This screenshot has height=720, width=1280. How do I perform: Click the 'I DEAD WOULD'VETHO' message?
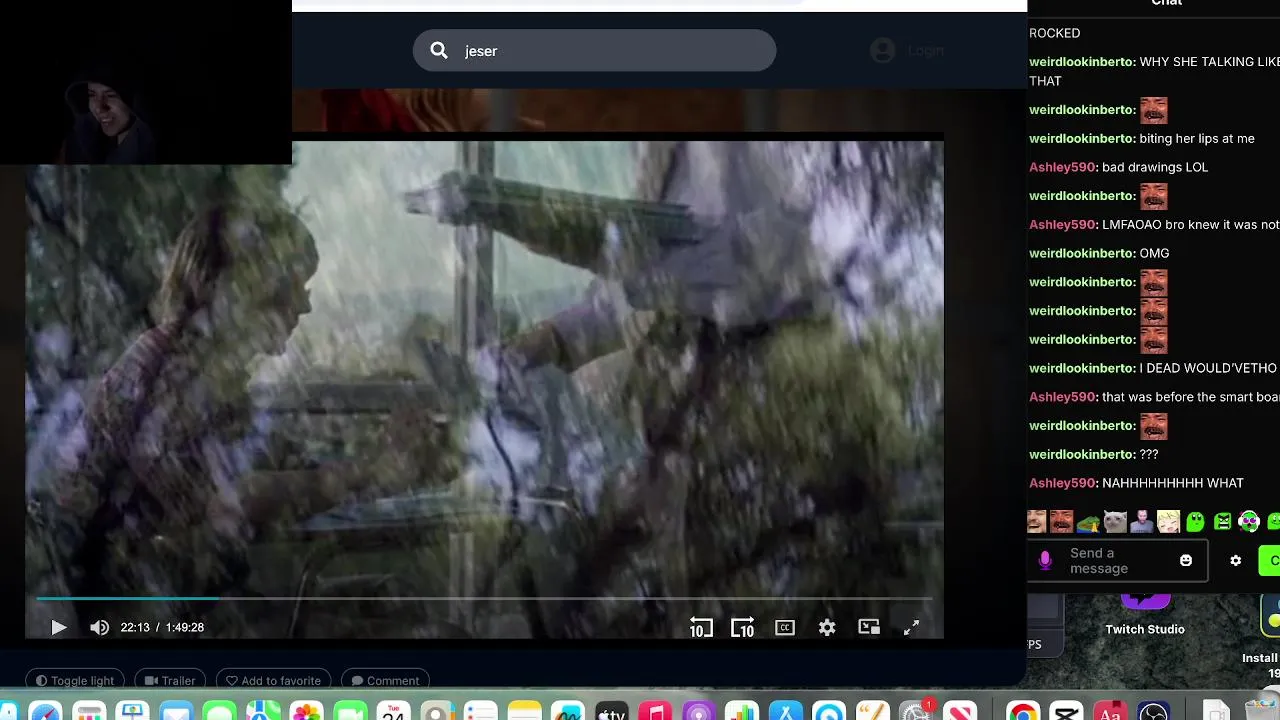point(1208,368)
